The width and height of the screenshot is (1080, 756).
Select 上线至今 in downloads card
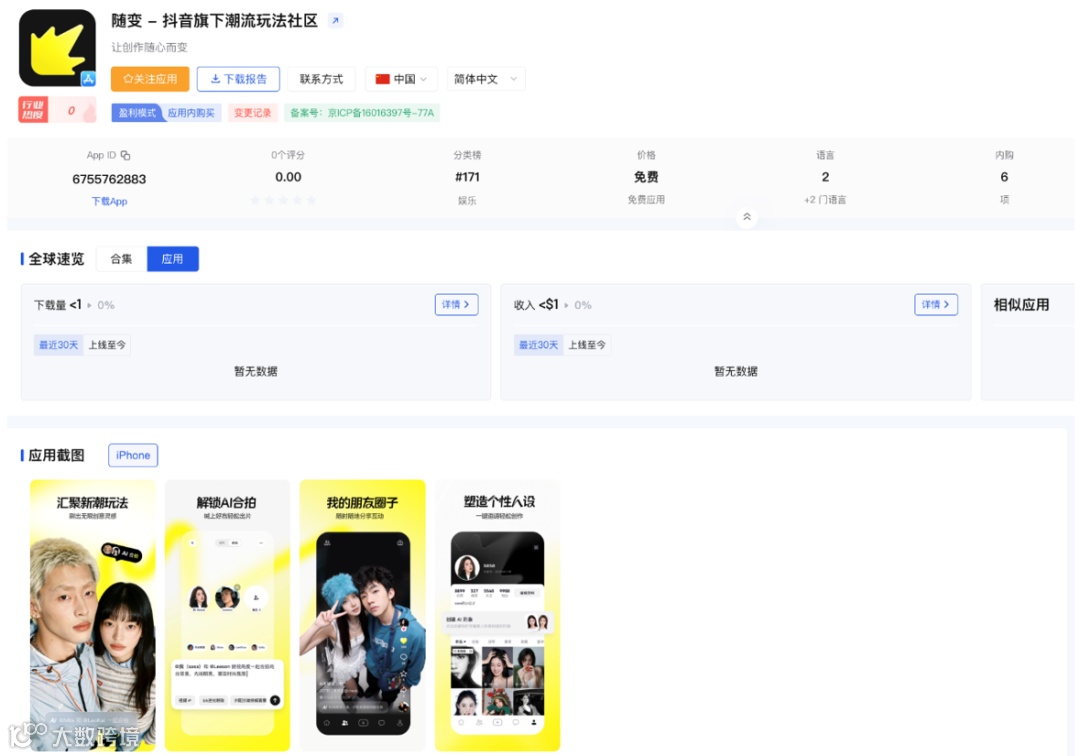pos(107,345)
